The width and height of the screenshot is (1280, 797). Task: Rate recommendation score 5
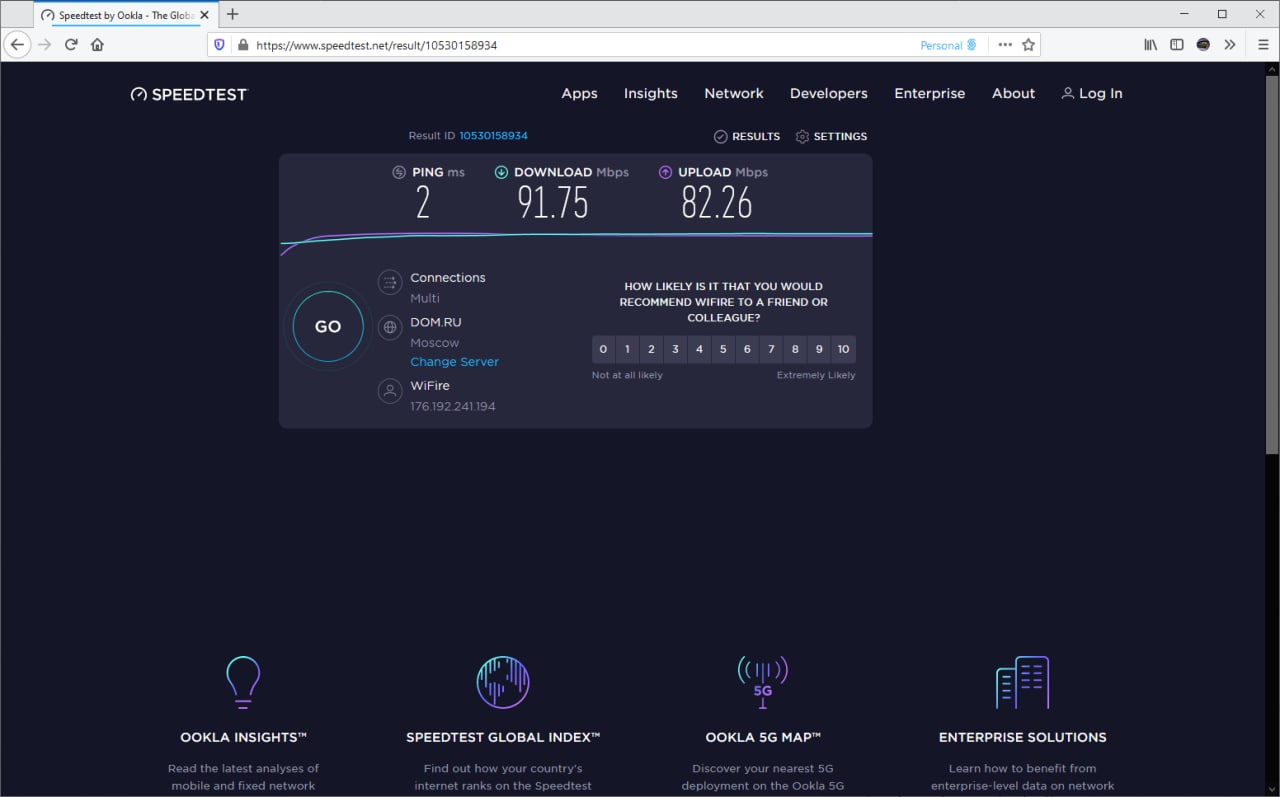[x=723, y=349]
